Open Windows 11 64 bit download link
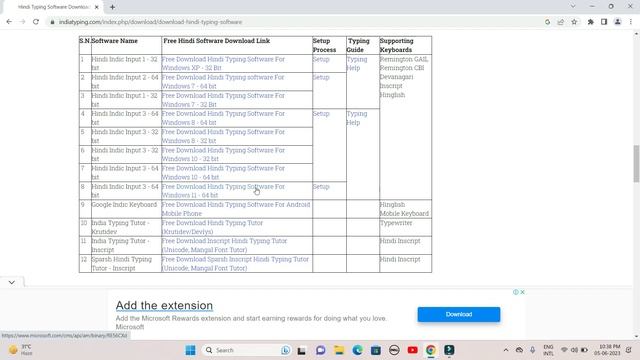640x360 pixels. tap(223, 191)
